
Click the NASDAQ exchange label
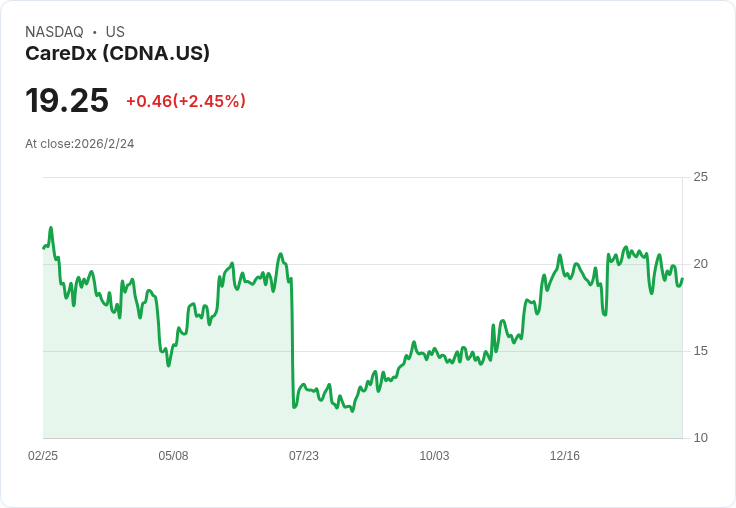coord(54,32)
